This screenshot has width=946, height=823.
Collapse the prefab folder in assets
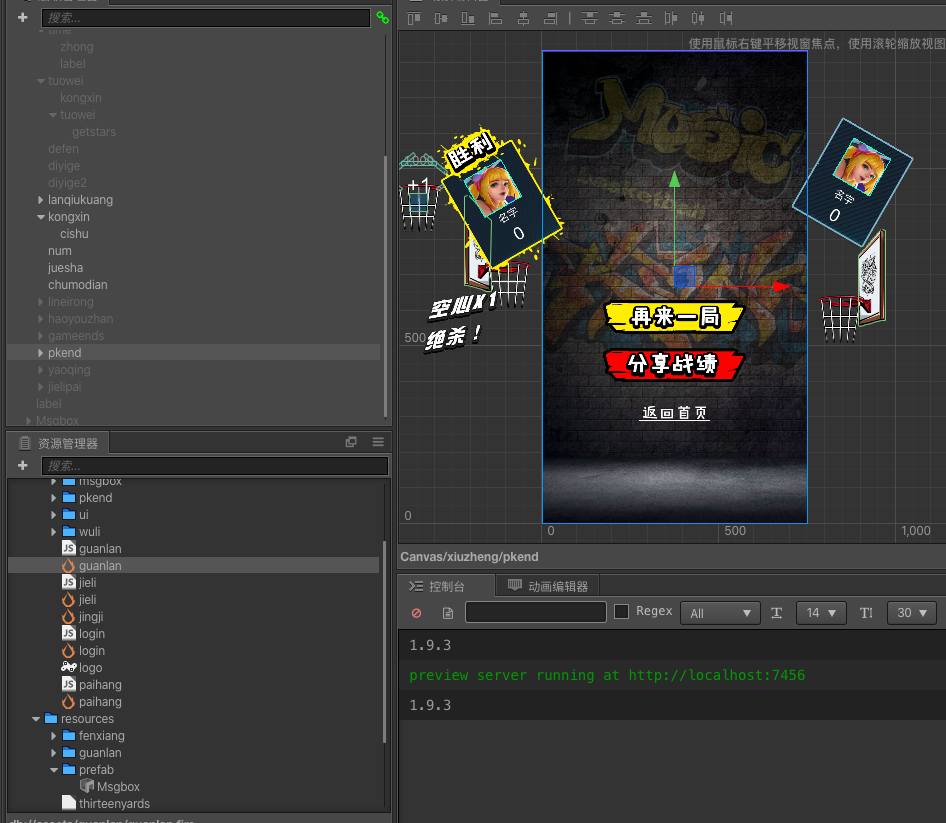tap(54, 770)
